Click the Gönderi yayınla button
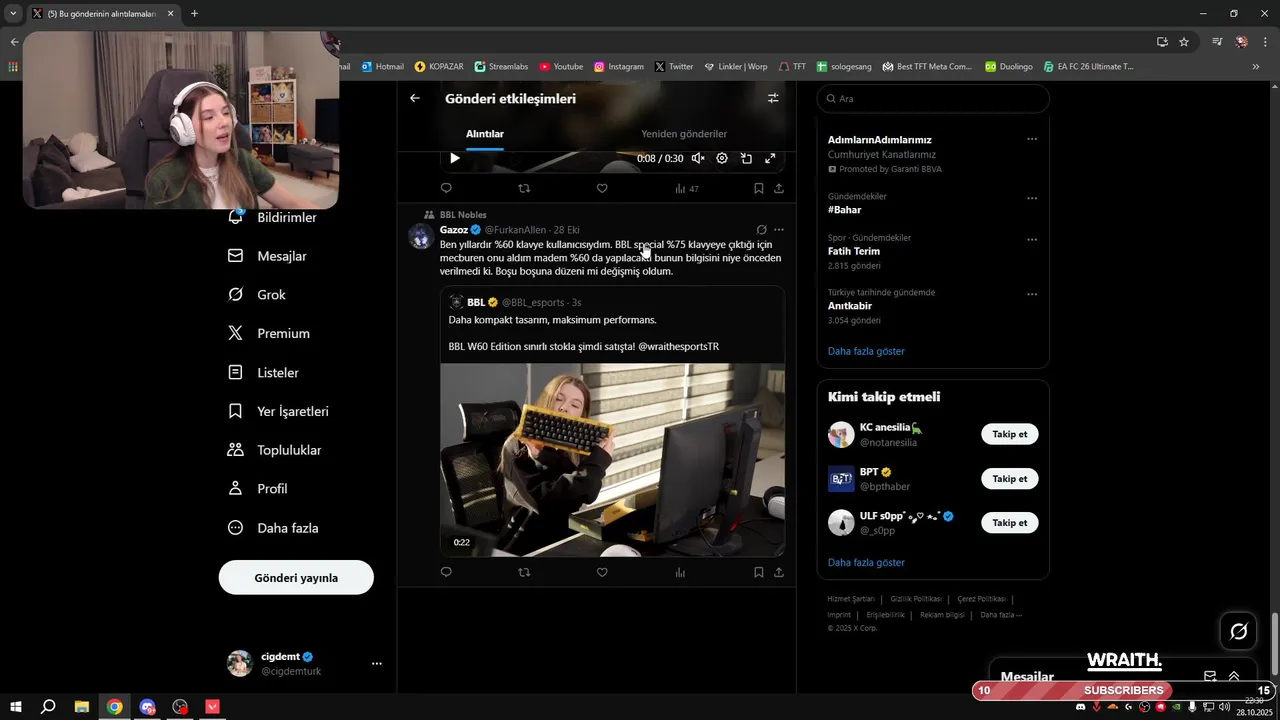Viewport: 1280px width, 720px height. point(296,578)
